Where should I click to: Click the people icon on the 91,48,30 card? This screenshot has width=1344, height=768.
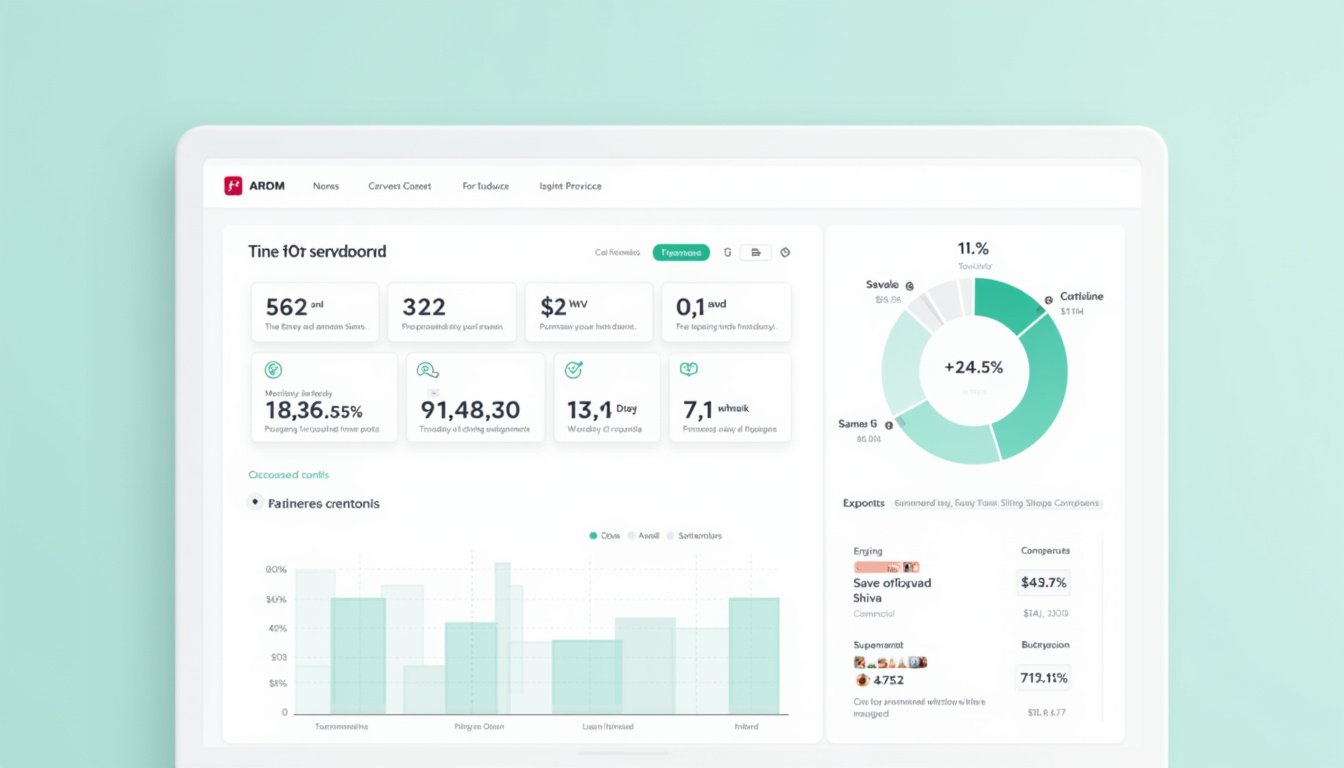pyautogui.click(x=428, y=371)
